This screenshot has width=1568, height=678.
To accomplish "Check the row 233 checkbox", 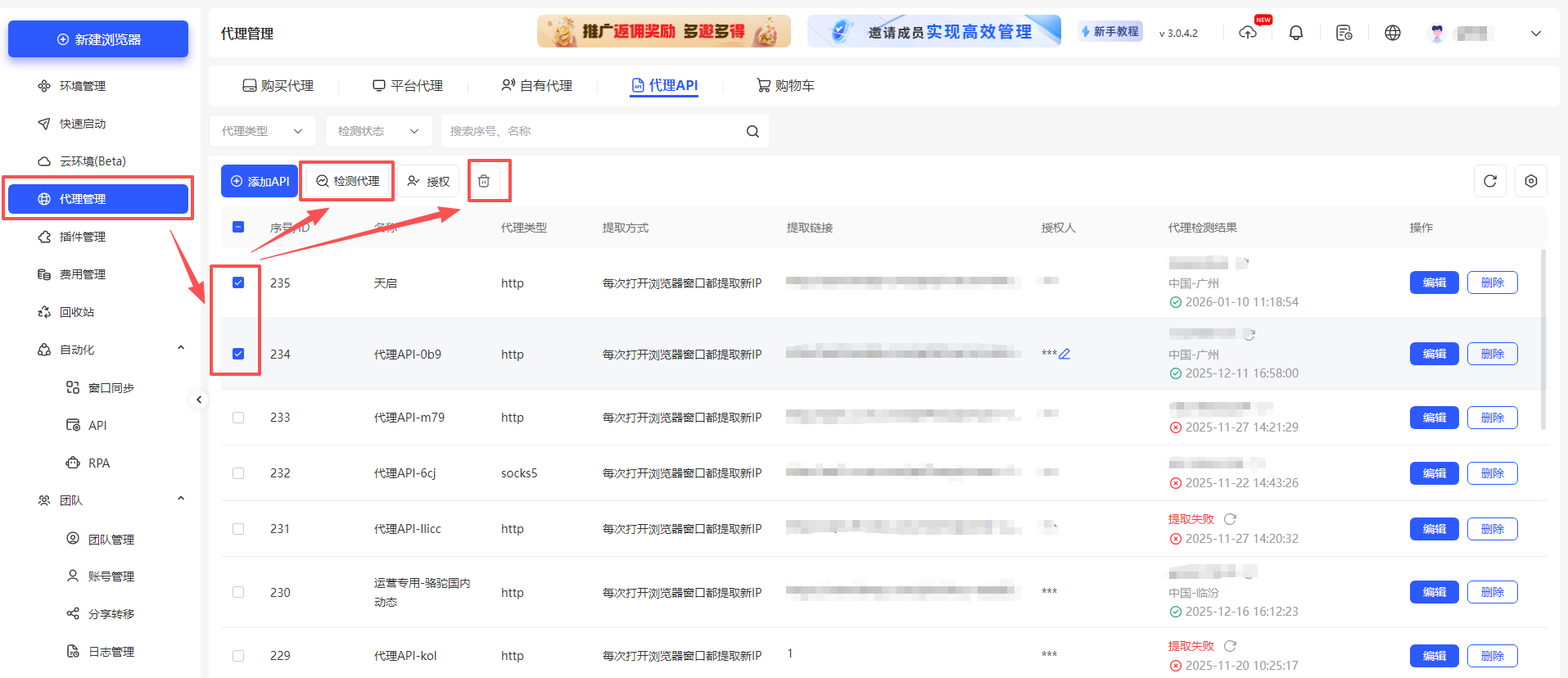I will [x=238, y=418].
